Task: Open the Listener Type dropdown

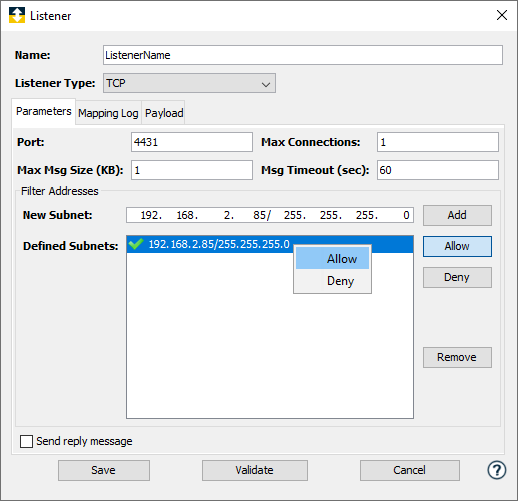Action: coord(189,83)
